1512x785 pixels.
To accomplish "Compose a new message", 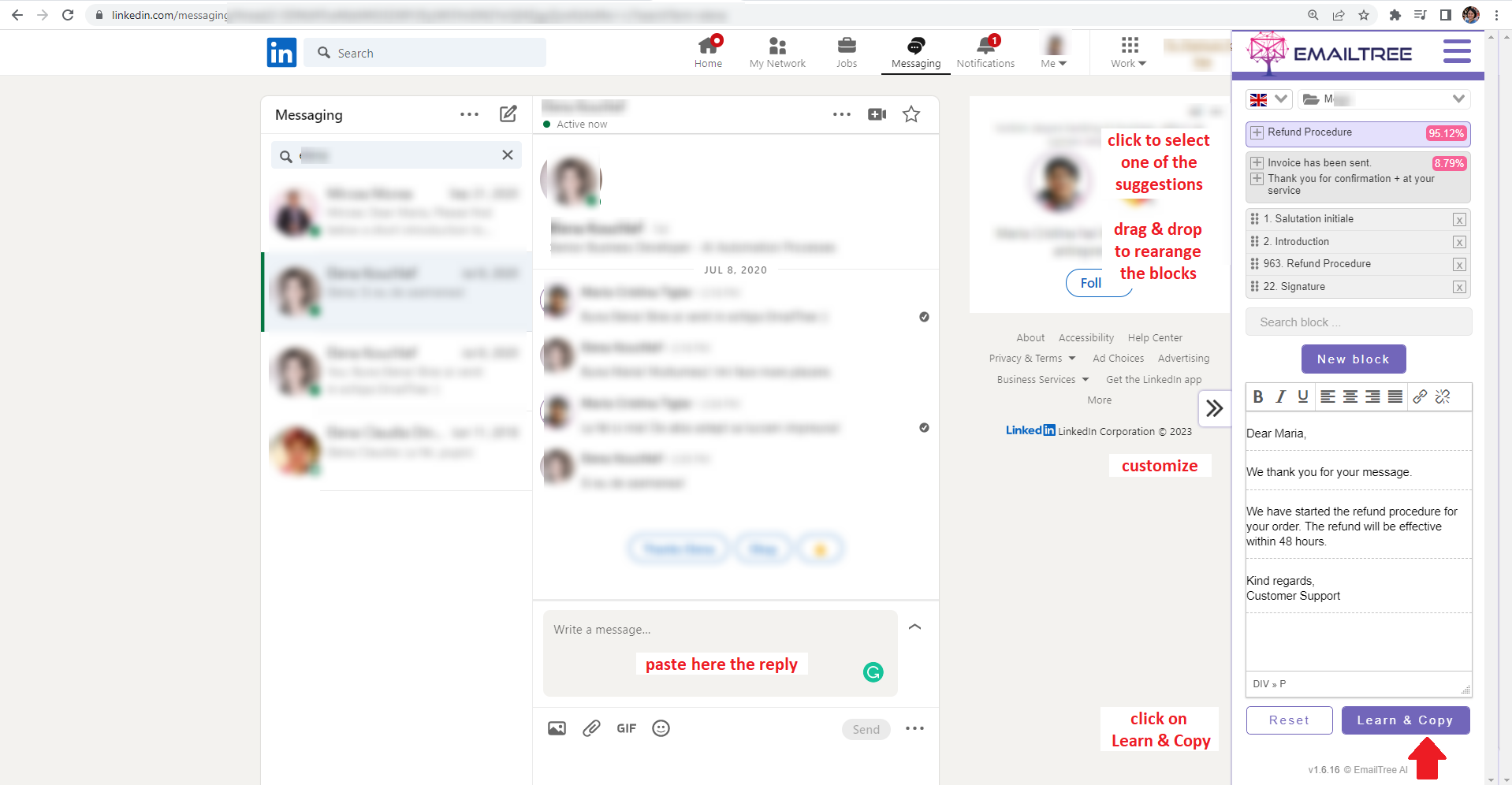I will pyautogui.click(x=508, y=114).
